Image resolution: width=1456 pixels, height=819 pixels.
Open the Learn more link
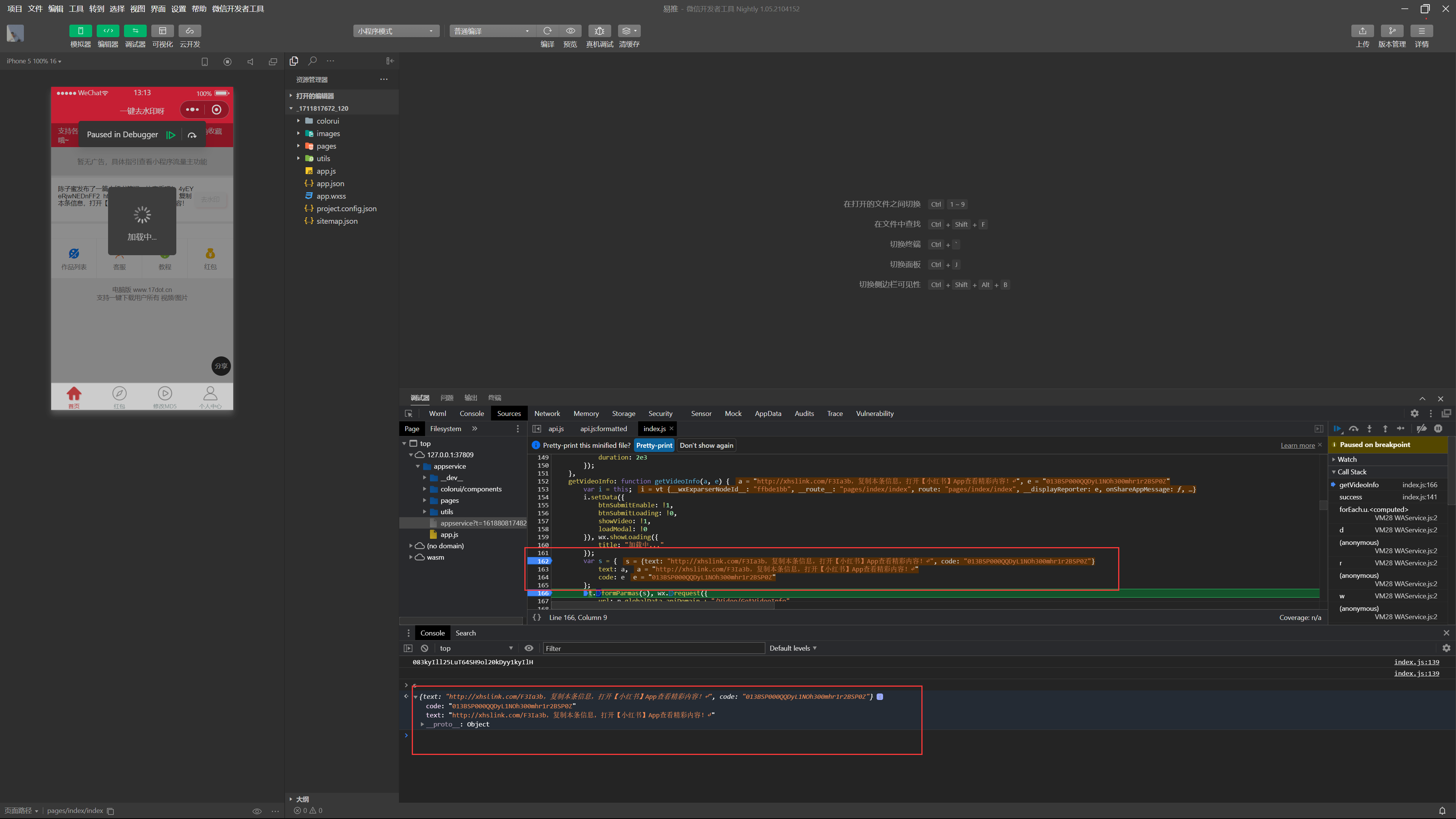point(1298,446)
